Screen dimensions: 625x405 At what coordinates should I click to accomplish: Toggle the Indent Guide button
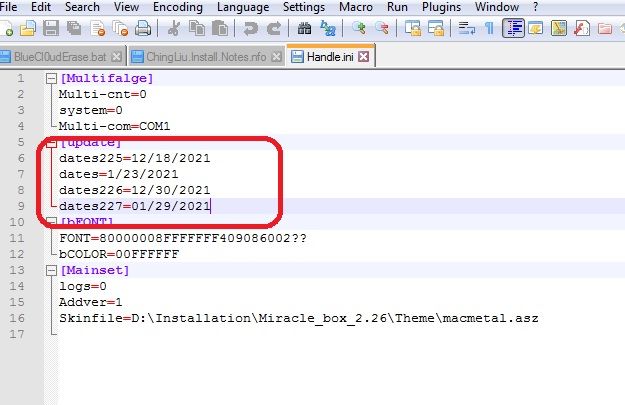[512, 30]
